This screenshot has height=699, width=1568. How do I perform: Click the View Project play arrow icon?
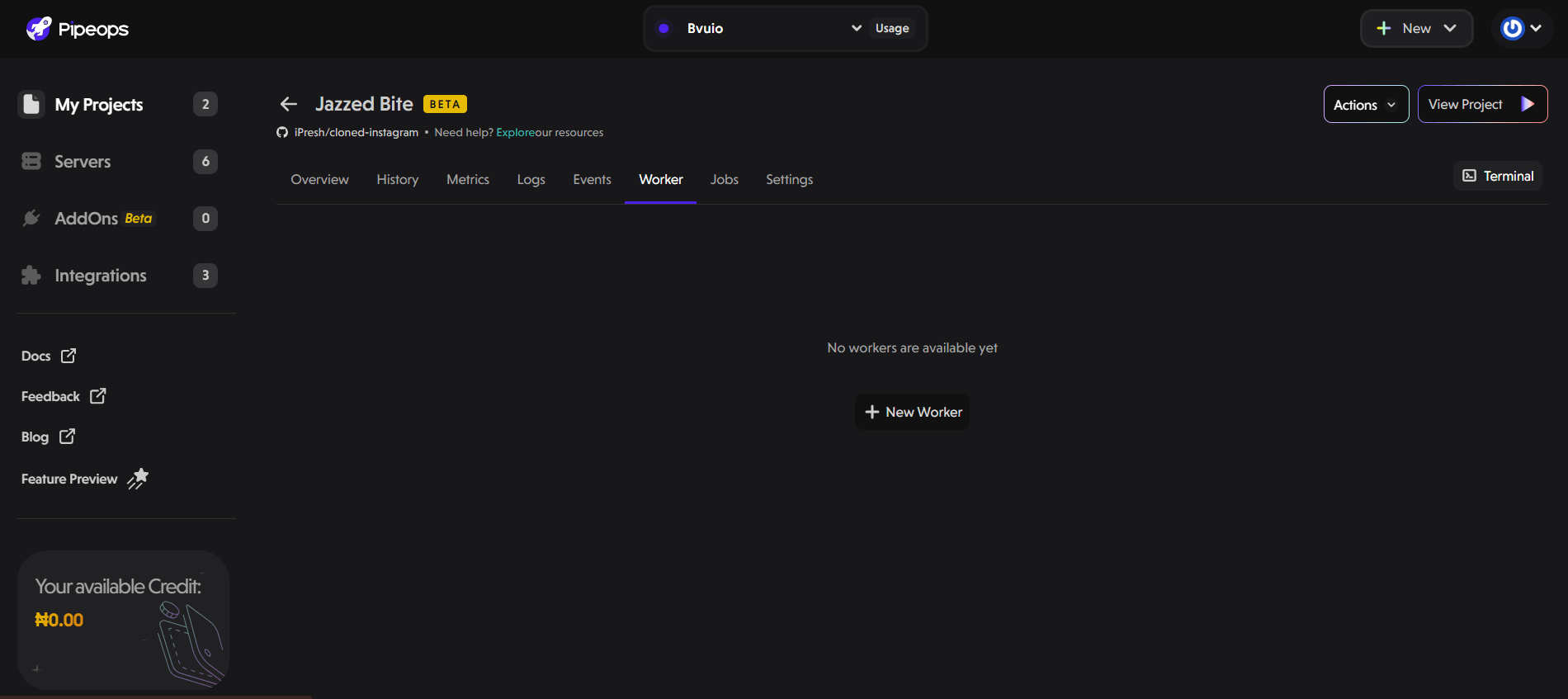pos(1528,104)
